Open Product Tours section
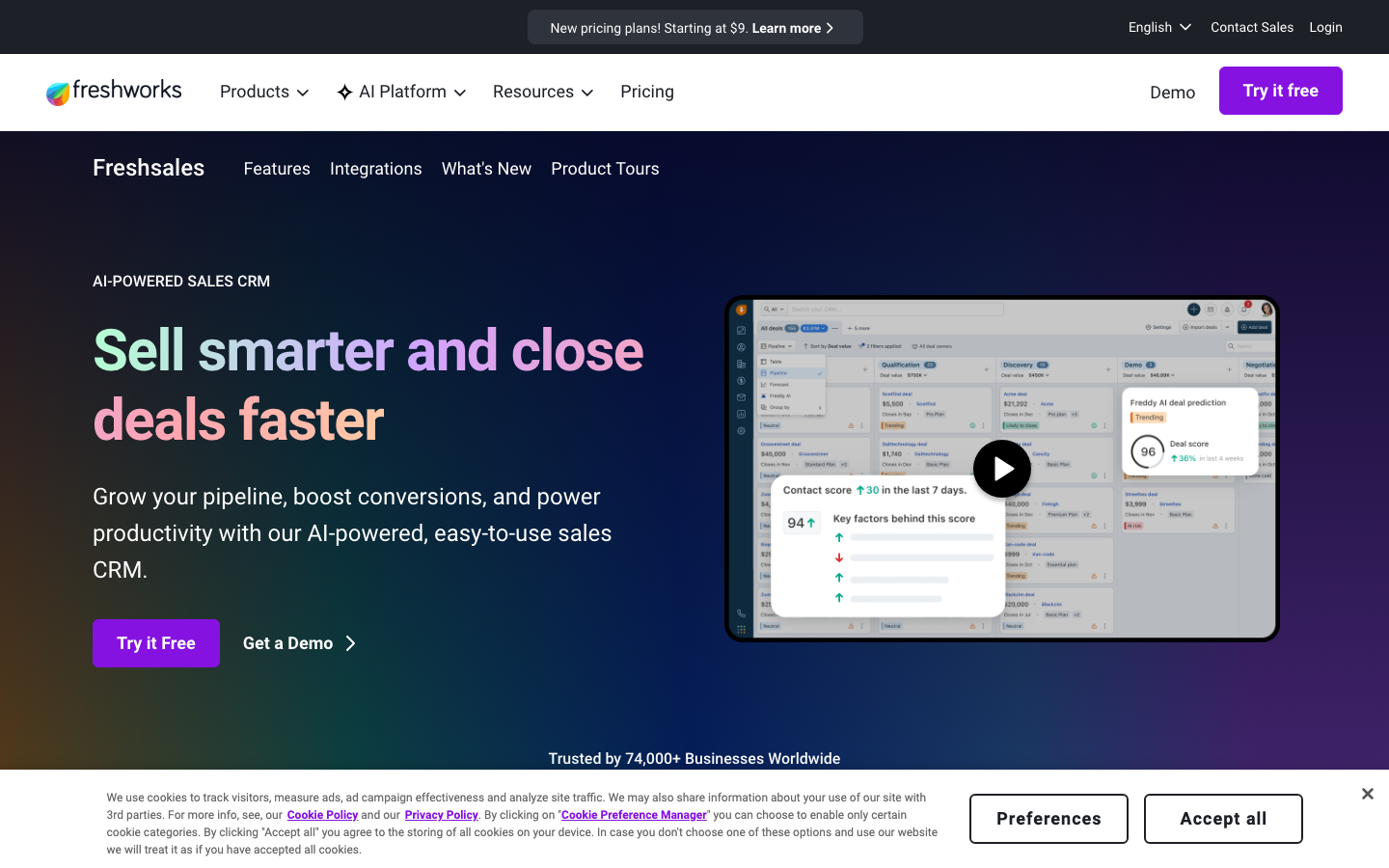Image resolution: width=1389 pixels, height=868 pixels. click(605, 169)
